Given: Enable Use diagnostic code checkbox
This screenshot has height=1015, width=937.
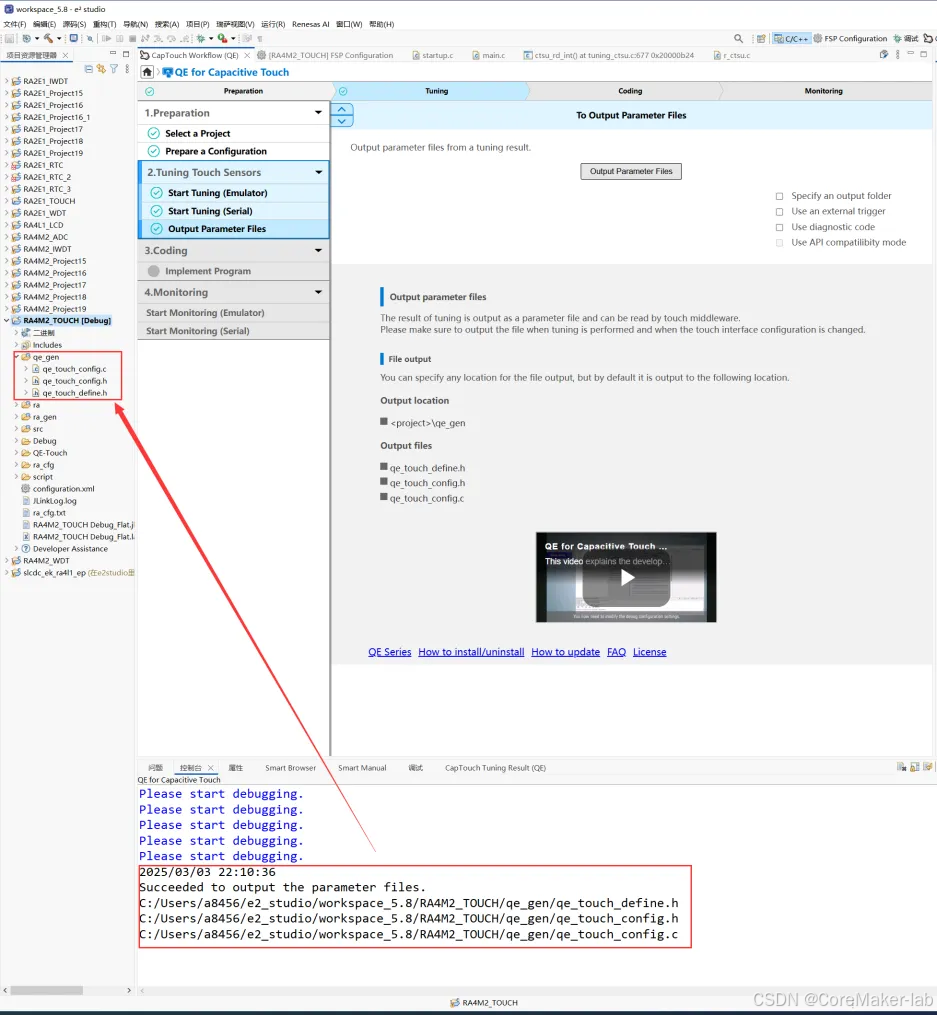Looking at the screenshot, I should [779, 227].
